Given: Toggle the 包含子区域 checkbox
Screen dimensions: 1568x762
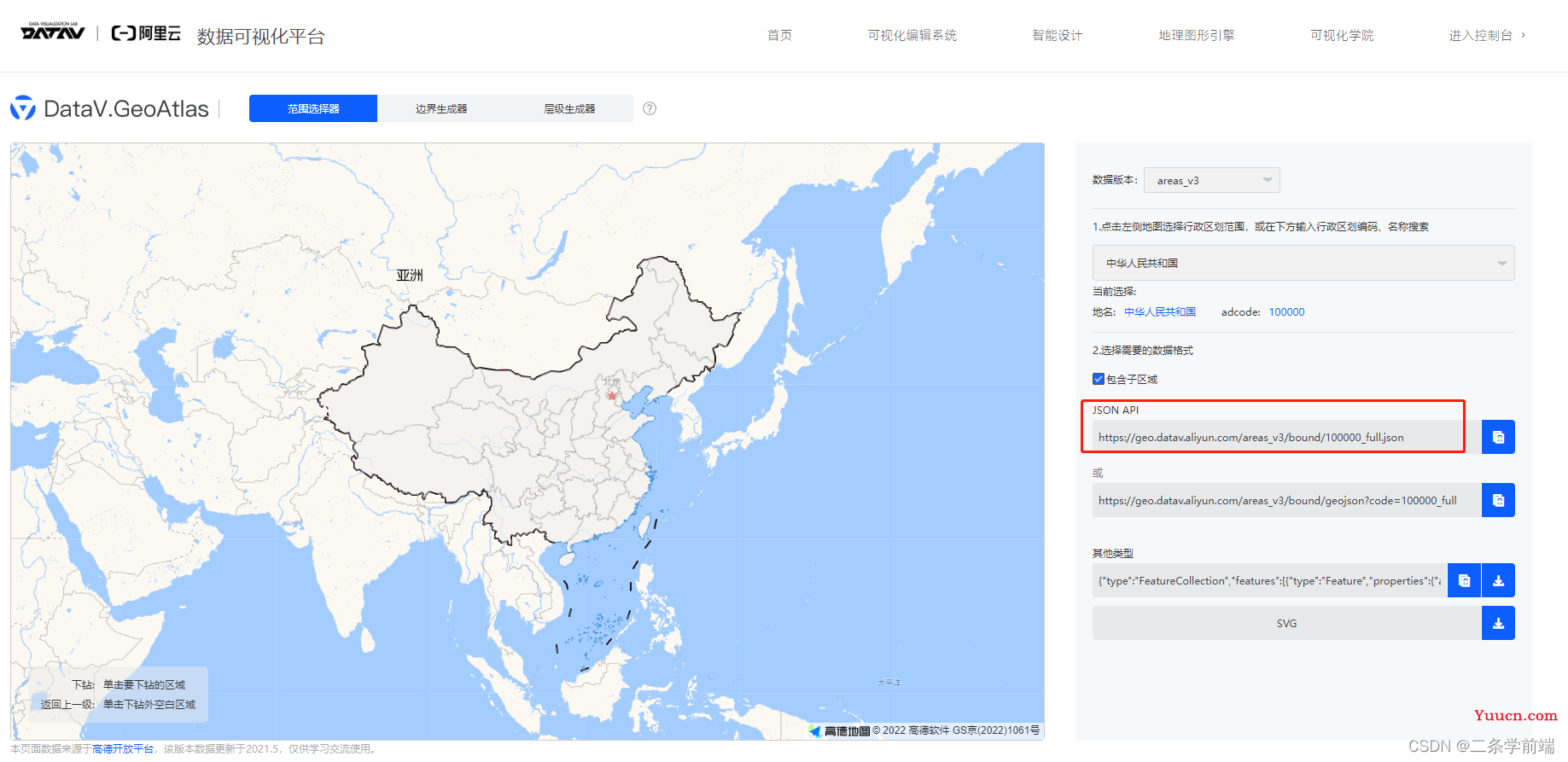Looking at the screenshot, I should (1099, 379).
